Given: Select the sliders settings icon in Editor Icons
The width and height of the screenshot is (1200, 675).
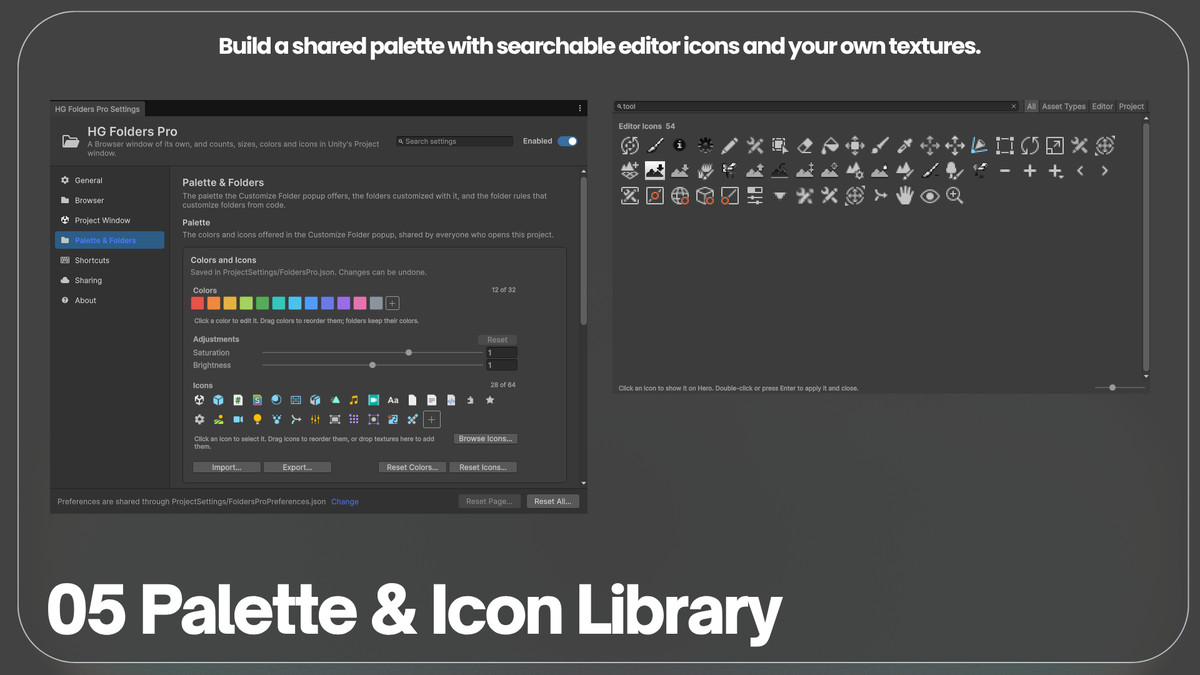Looking at the screenshot, I should tap(755, 196).
